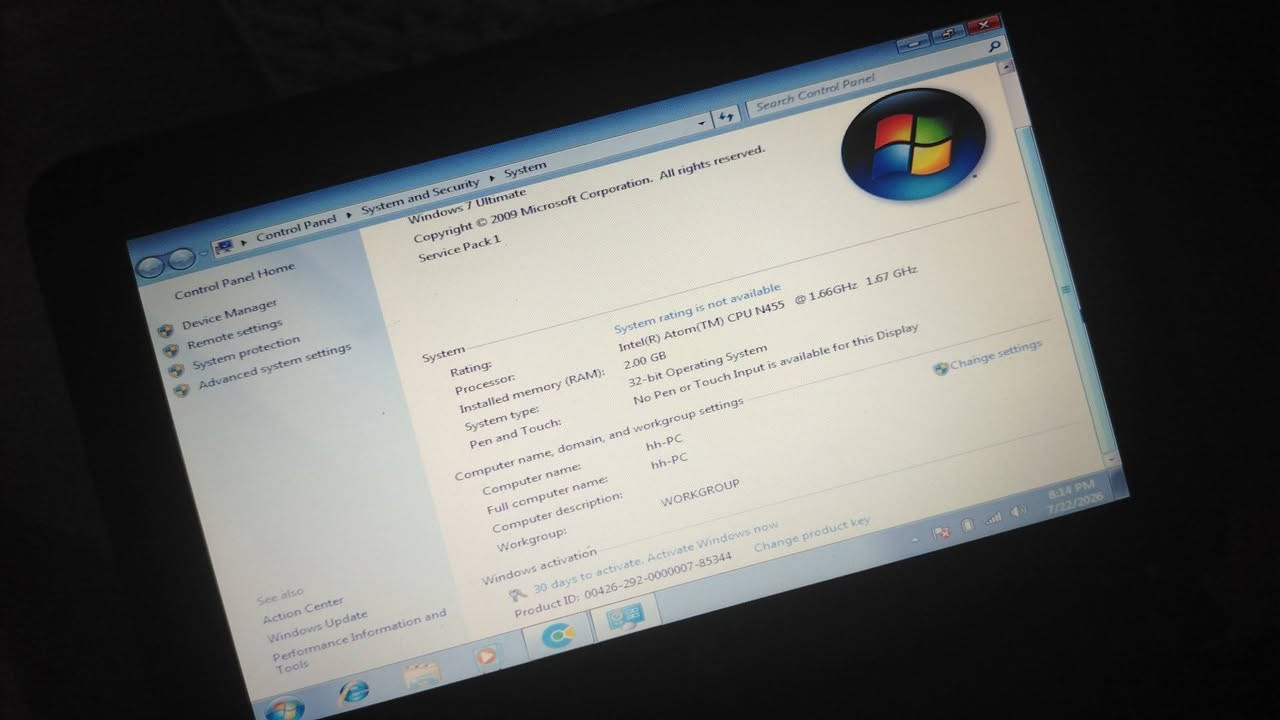The height and width of the screenshot is (720, 1280).
Task: Click the volume speaker tray icon
Action: (1018, 511)
